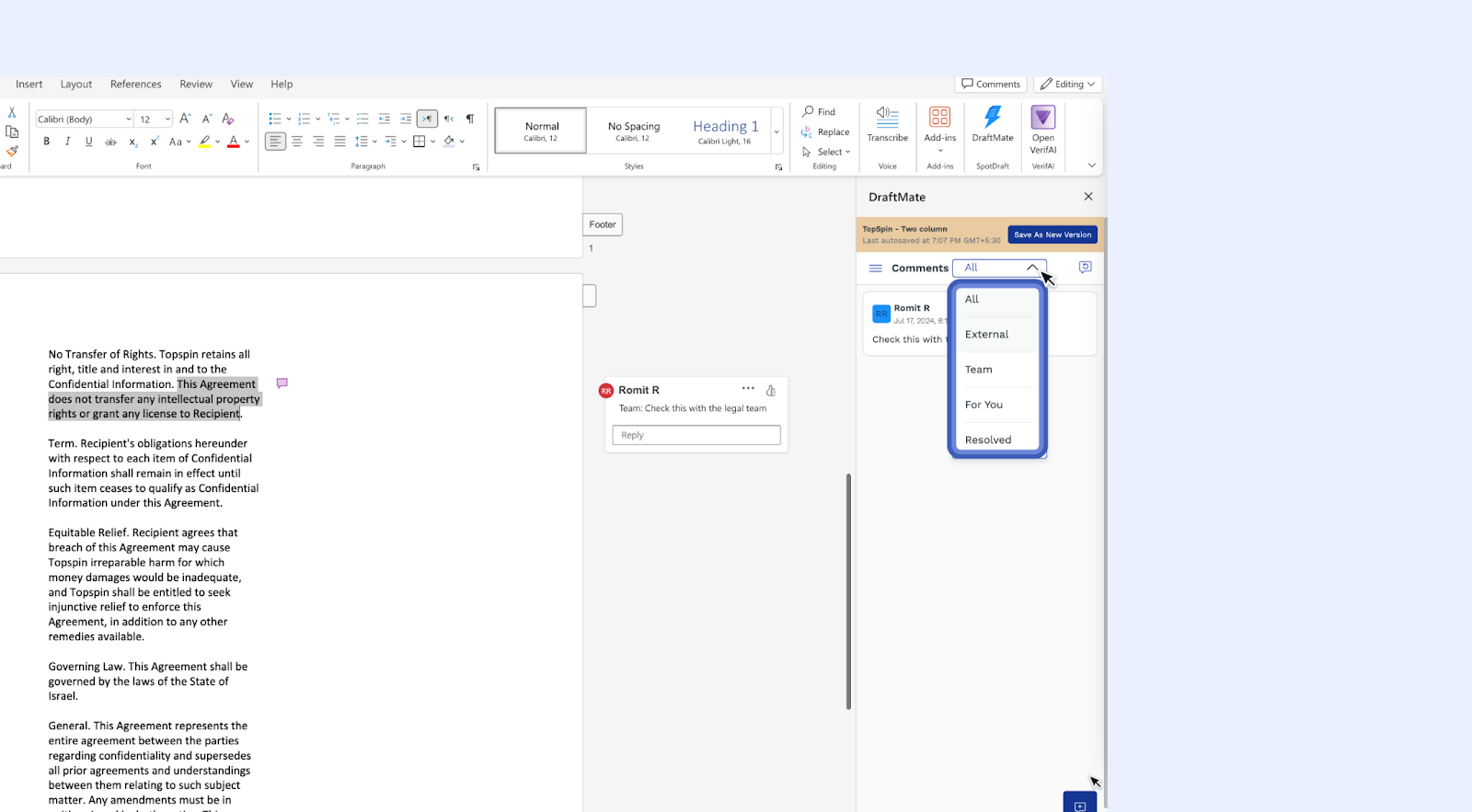Click the purple comment marker in document margin

click(282, 383)
